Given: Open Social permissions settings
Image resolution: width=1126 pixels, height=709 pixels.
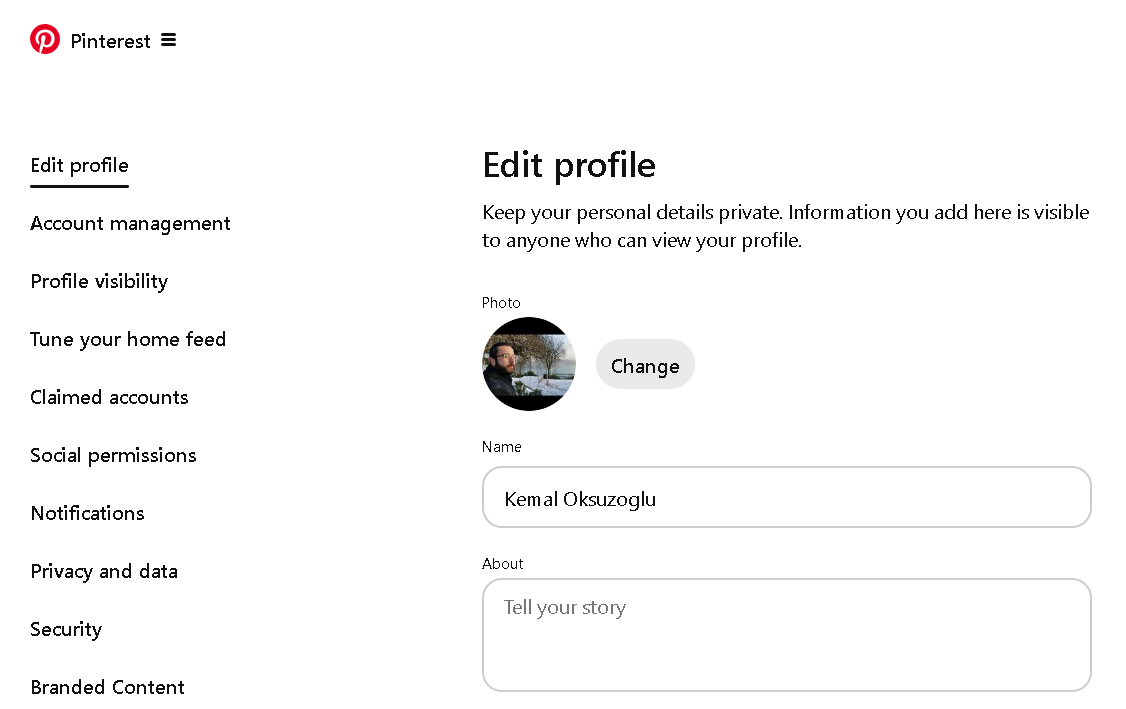Looking at the screenshot, I should click(113, 455).
